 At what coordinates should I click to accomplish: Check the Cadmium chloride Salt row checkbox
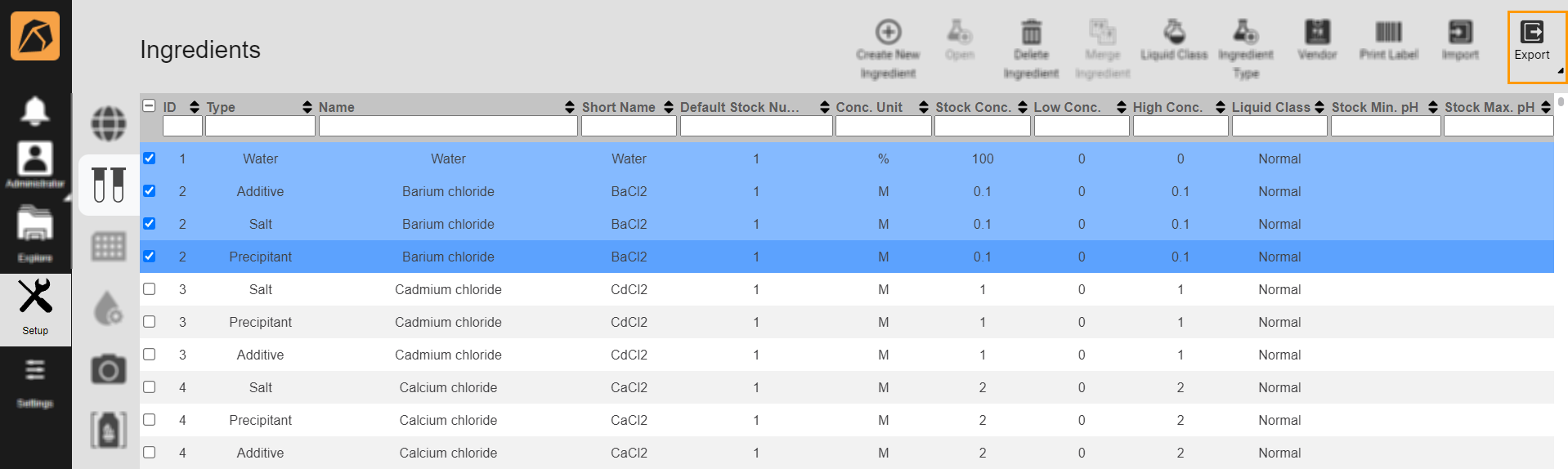pos(150,289)
